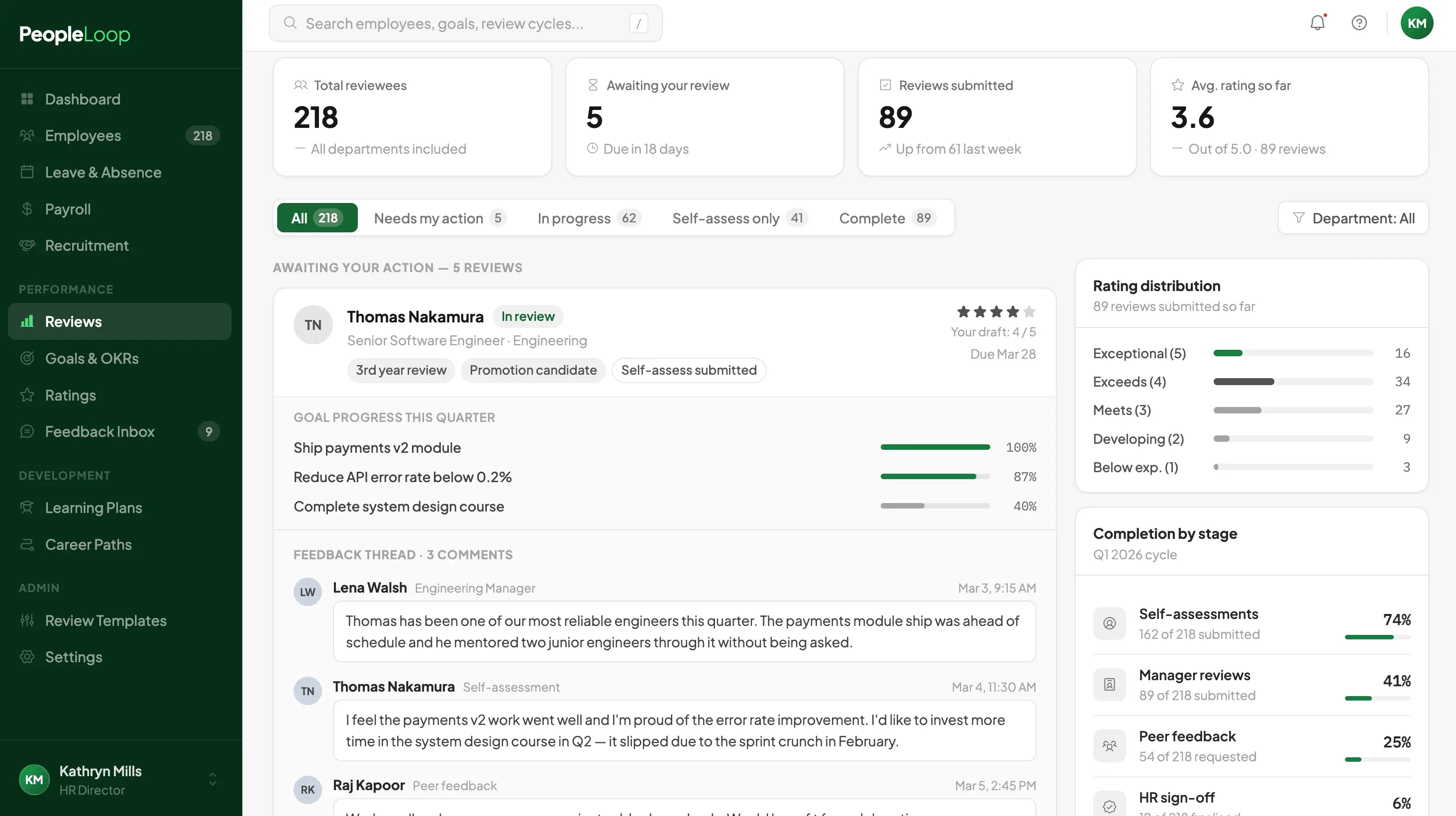Click the slash shortcut key in search box

pyautogui.click(x=638, y=23)
